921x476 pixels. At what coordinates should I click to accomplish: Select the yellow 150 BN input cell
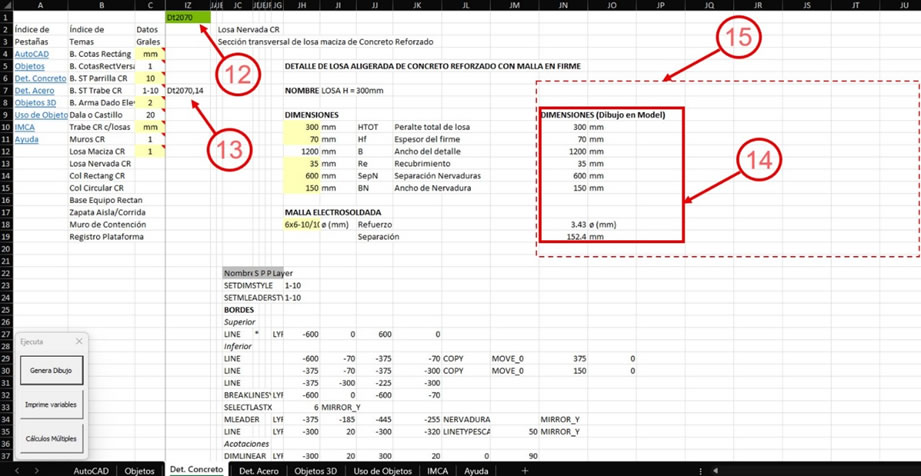[x=301, y=189]
